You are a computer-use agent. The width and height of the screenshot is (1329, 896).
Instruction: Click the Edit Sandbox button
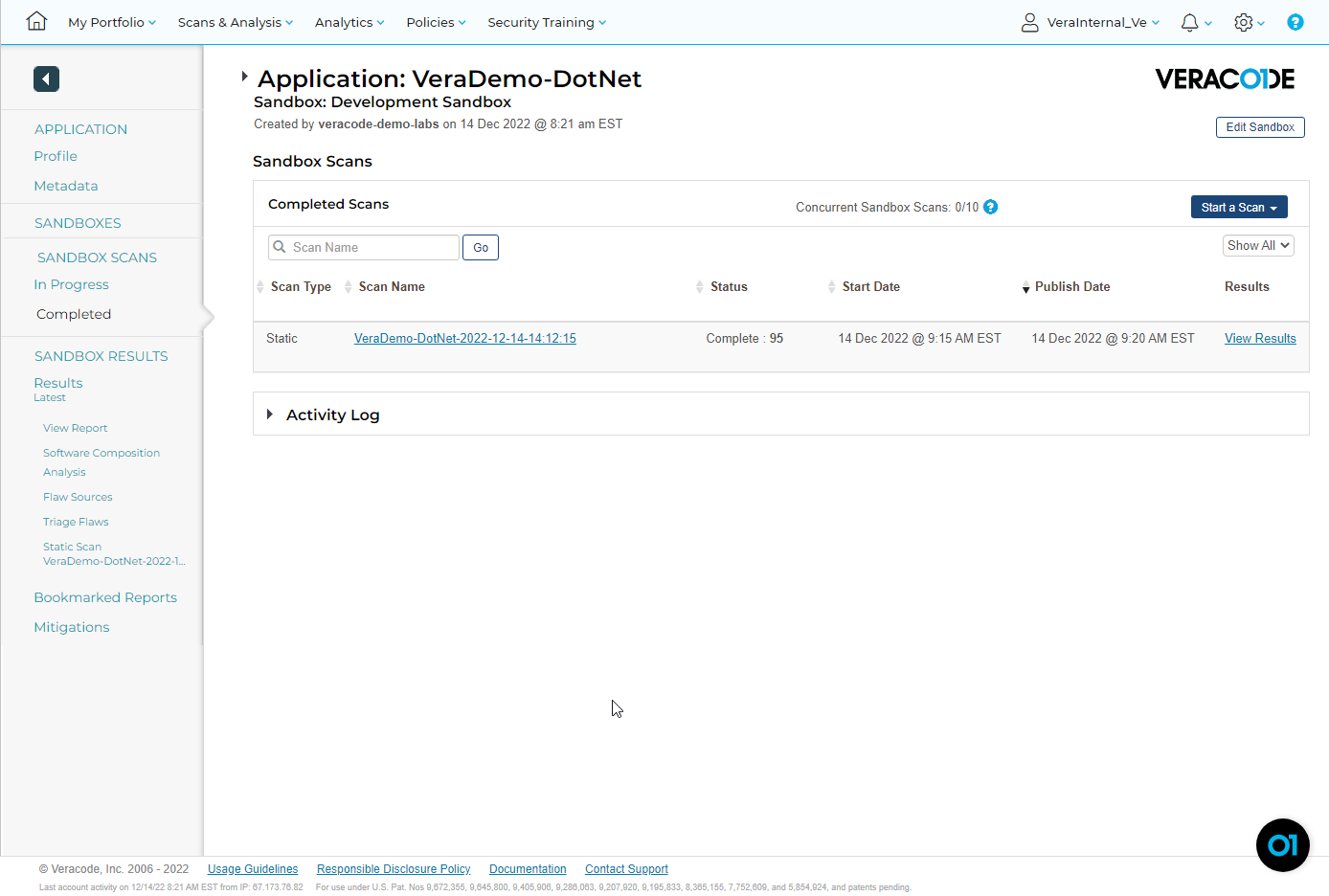coord(1260,126)
